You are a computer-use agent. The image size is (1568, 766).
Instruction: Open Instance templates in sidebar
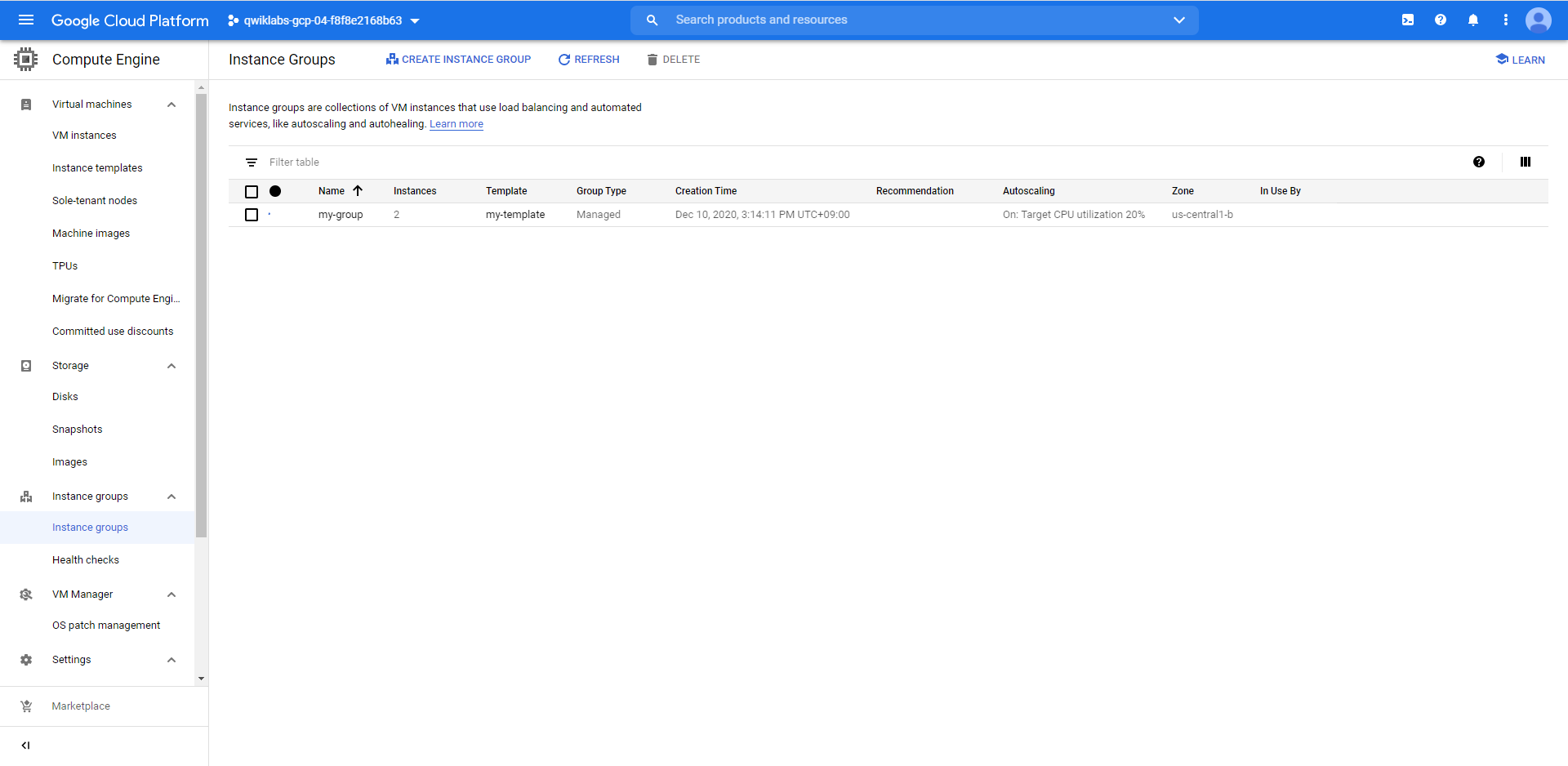[x=97, y=168]
